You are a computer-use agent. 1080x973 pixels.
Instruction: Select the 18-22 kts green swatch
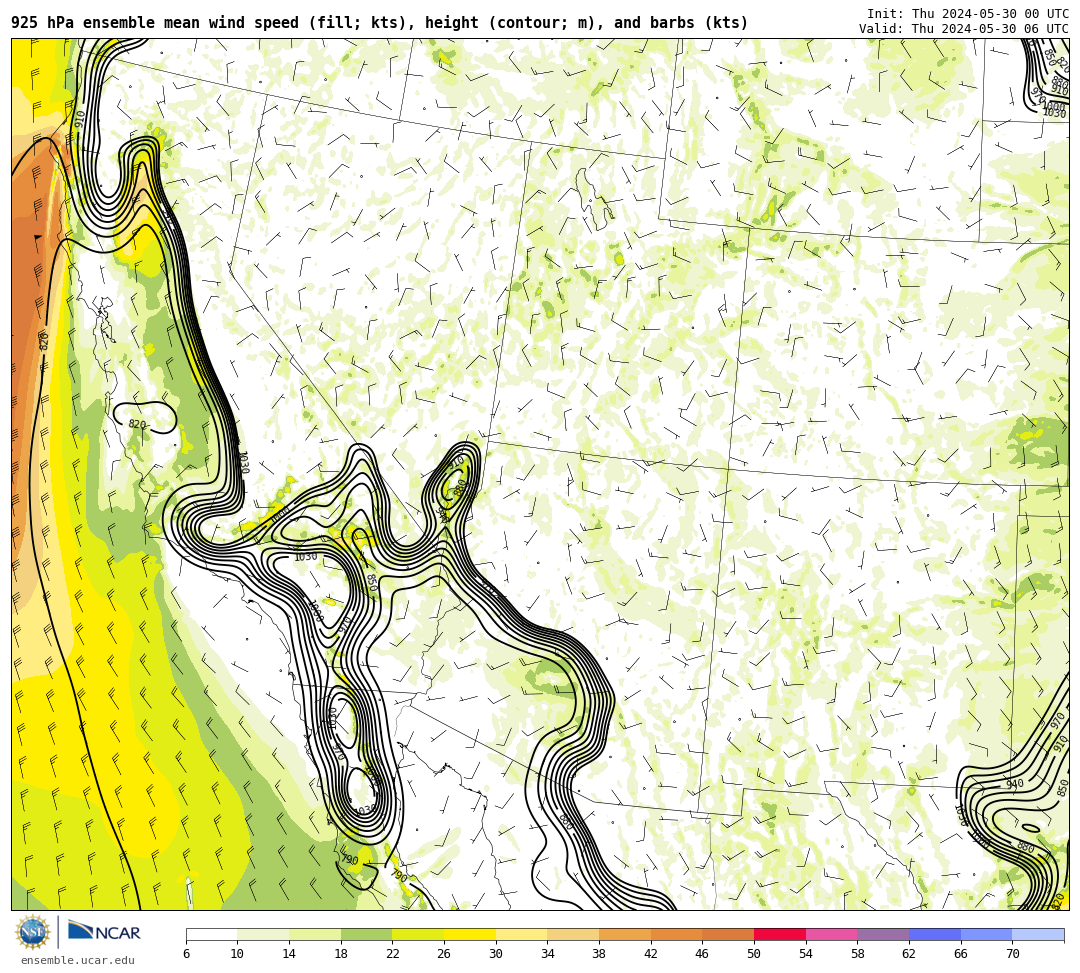point(366,934)
